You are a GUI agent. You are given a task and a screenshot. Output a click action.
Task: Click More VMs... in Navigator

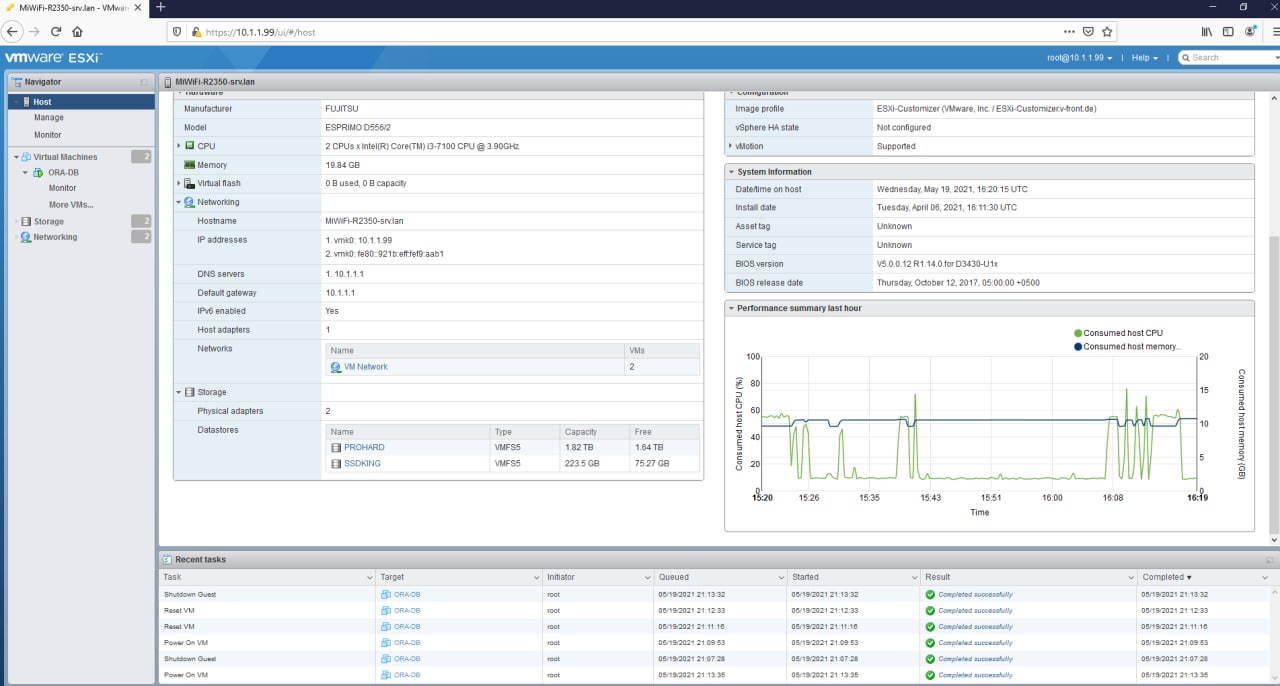point(71,205)
